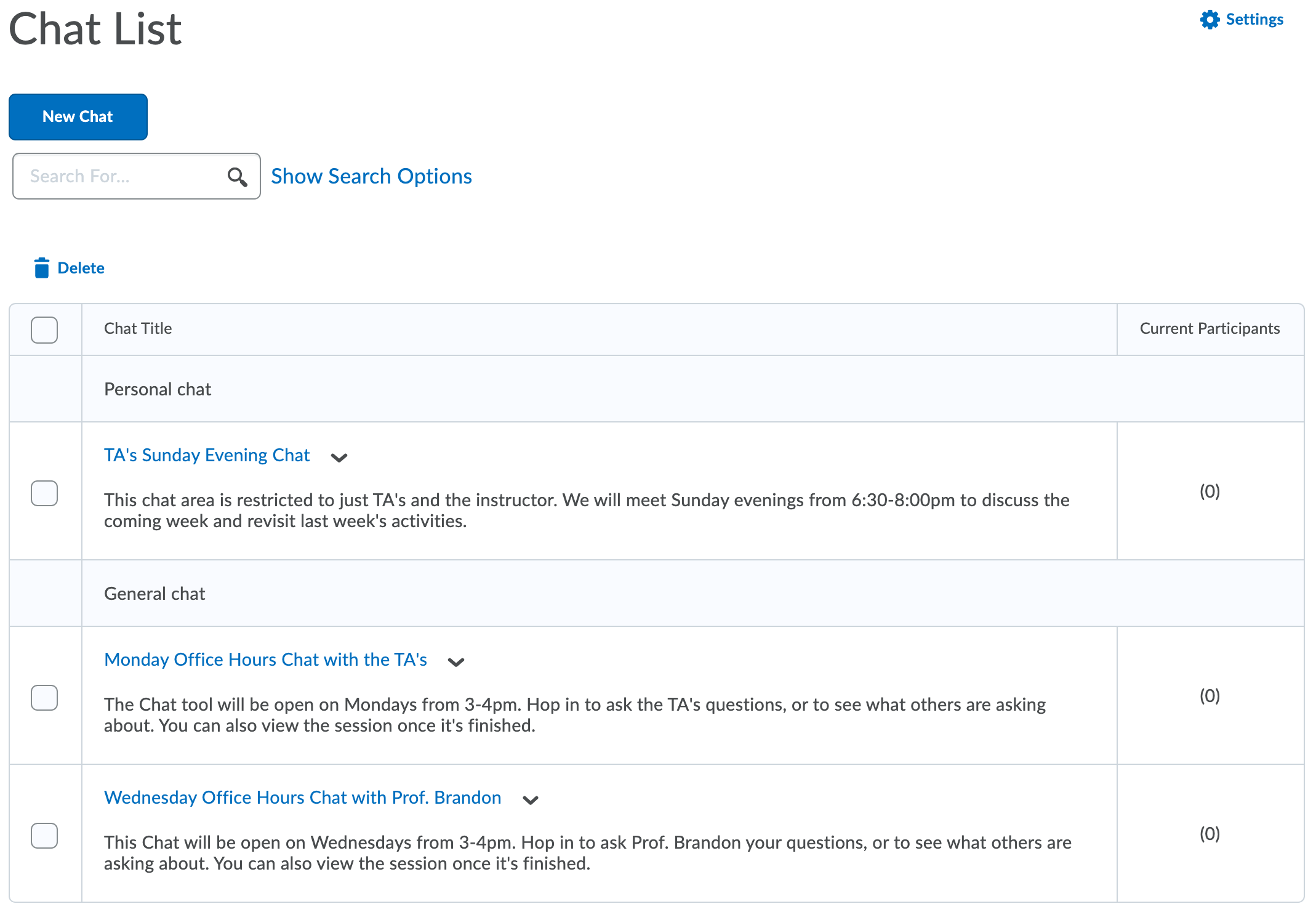Click the trash can Delete icon

(42, 268)
